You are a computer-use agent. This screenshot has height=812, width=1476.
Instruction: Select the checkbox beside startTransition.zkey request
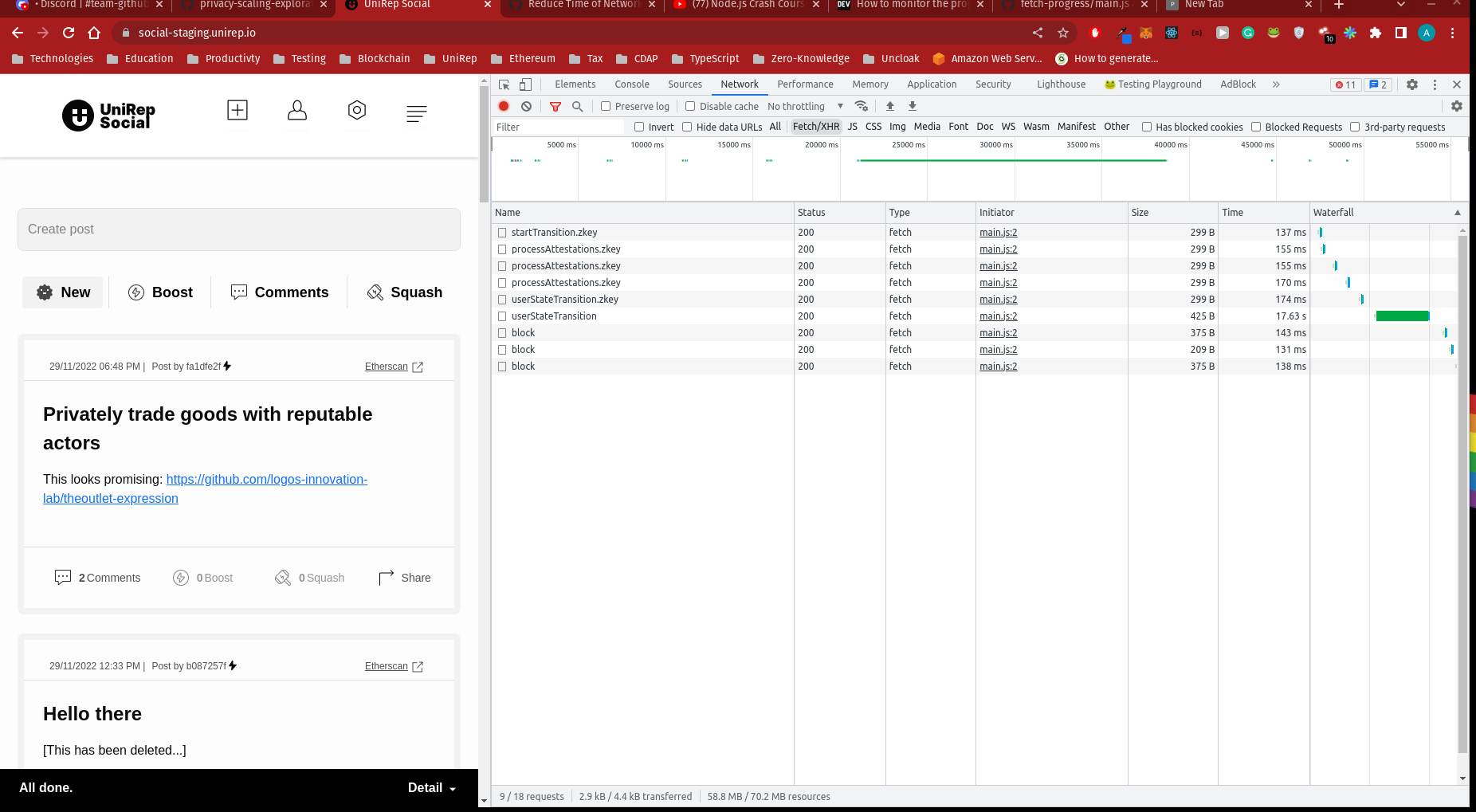[502, 232]
